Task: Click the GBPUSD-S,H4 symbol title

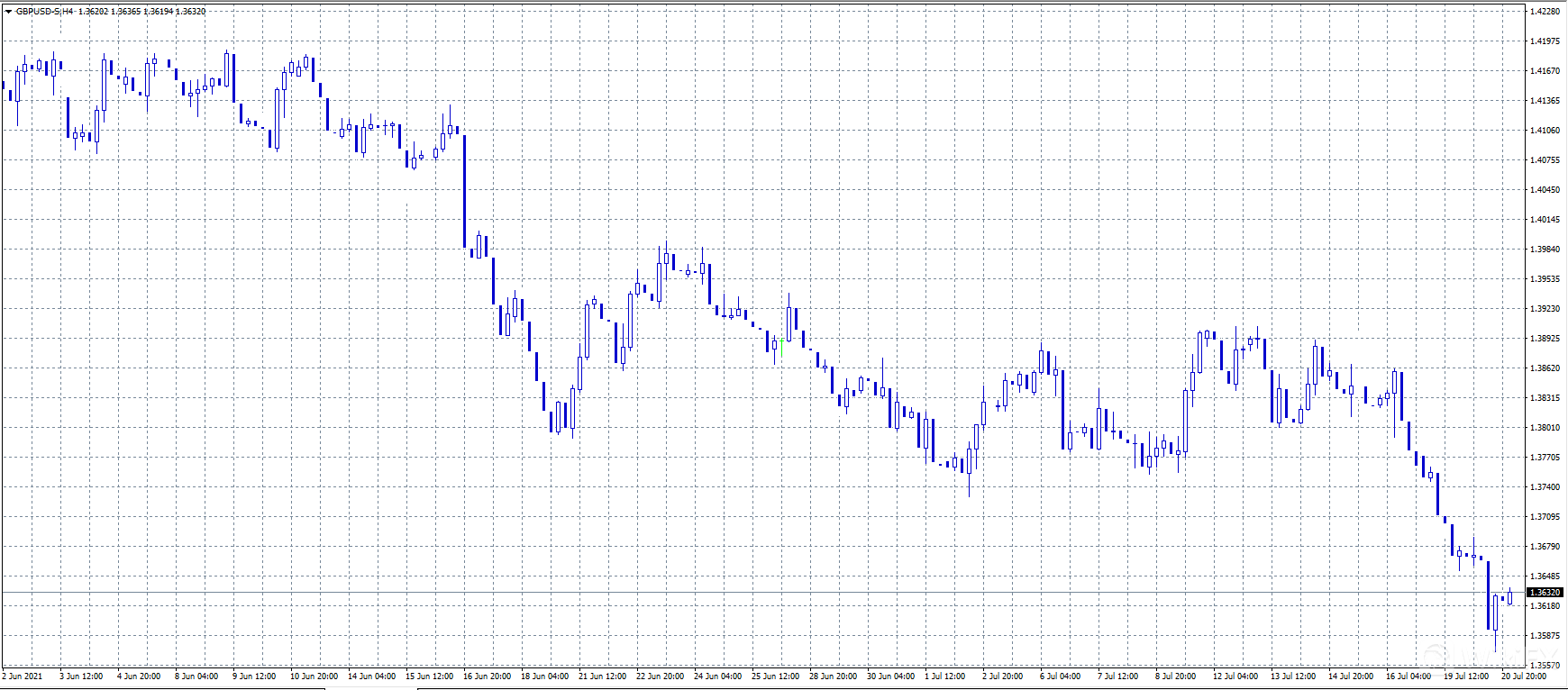Action: point(44,12)
